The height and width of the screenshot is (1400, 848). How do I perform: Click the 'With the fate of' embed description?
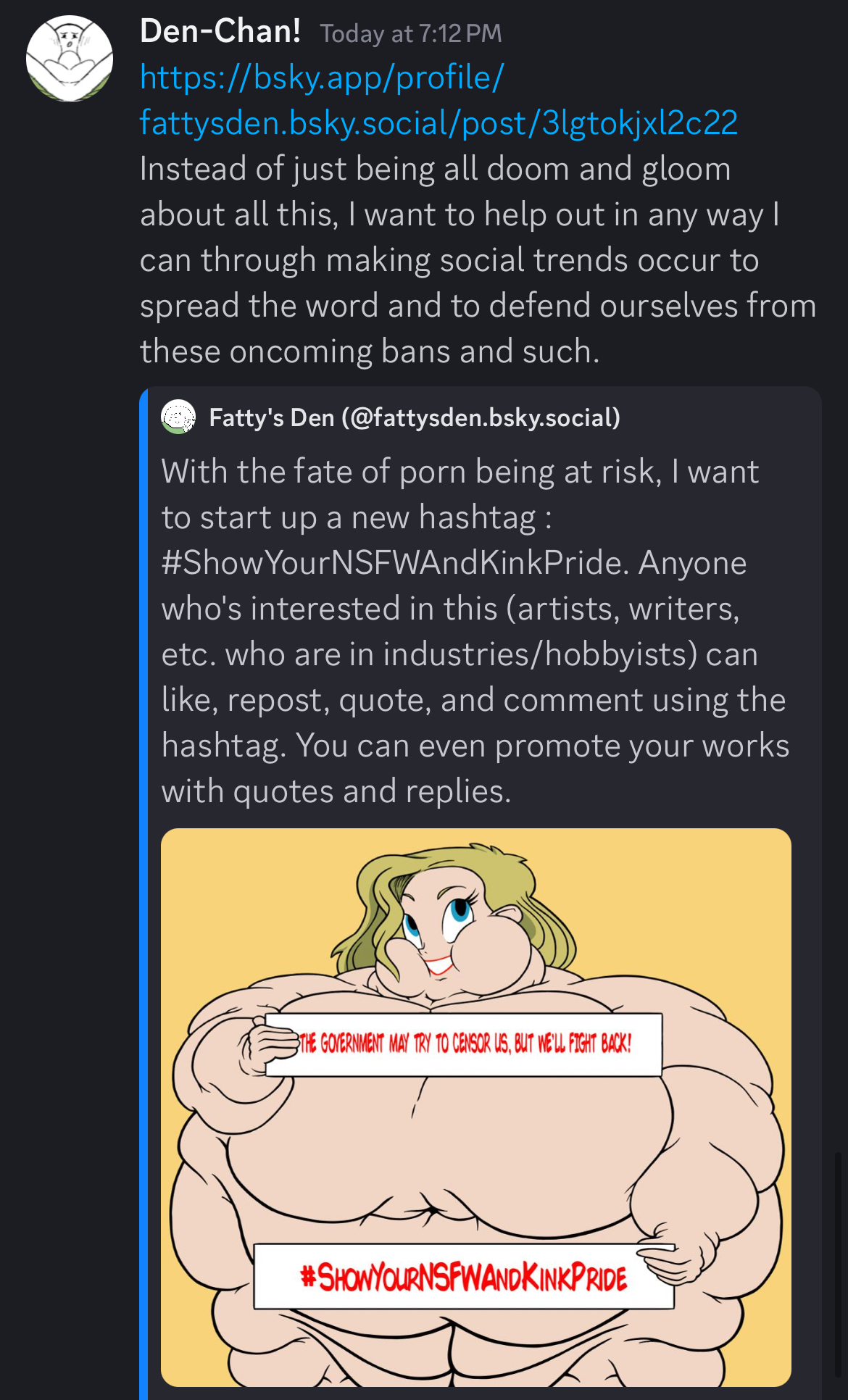[475, 631]
